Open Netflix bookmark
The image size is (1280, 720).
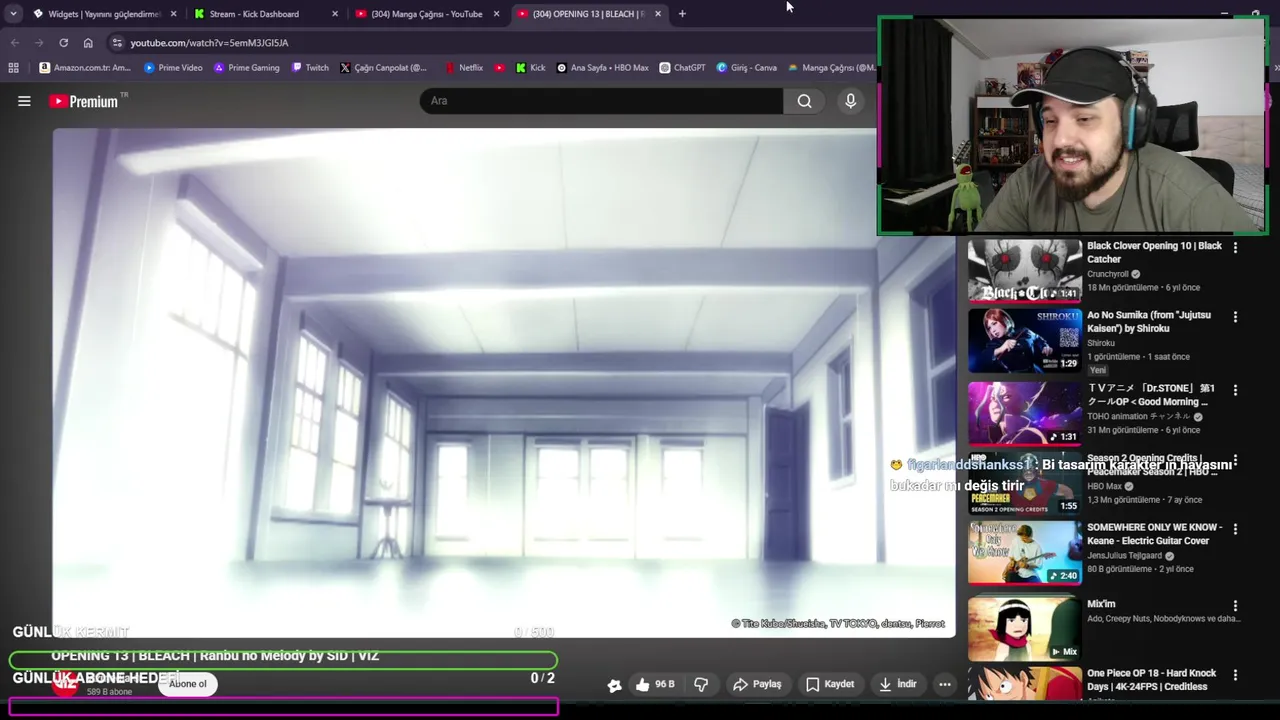pyautogui.click(x=464, y=68)
